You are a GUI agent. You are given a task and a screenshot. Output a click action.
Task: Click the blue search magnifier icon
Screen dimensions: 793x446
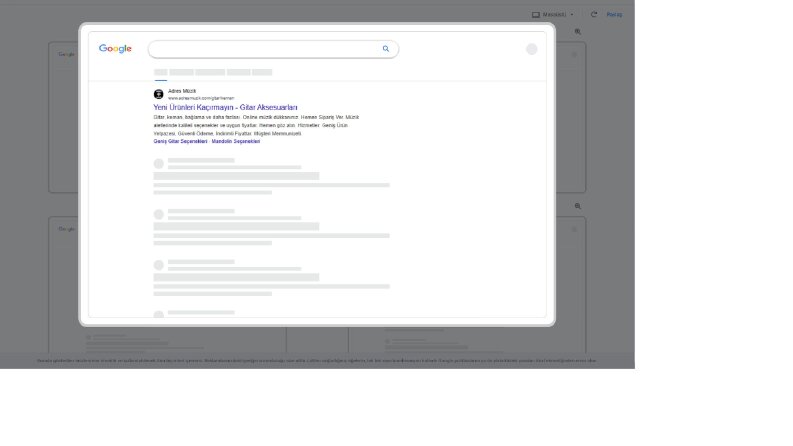386,49
